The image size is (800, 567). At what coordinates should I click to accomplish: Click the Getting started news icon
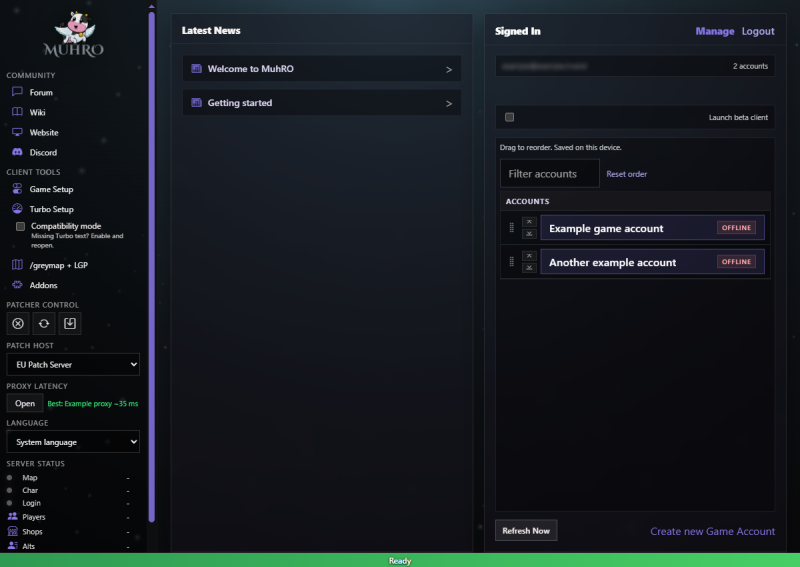[196, 103]
